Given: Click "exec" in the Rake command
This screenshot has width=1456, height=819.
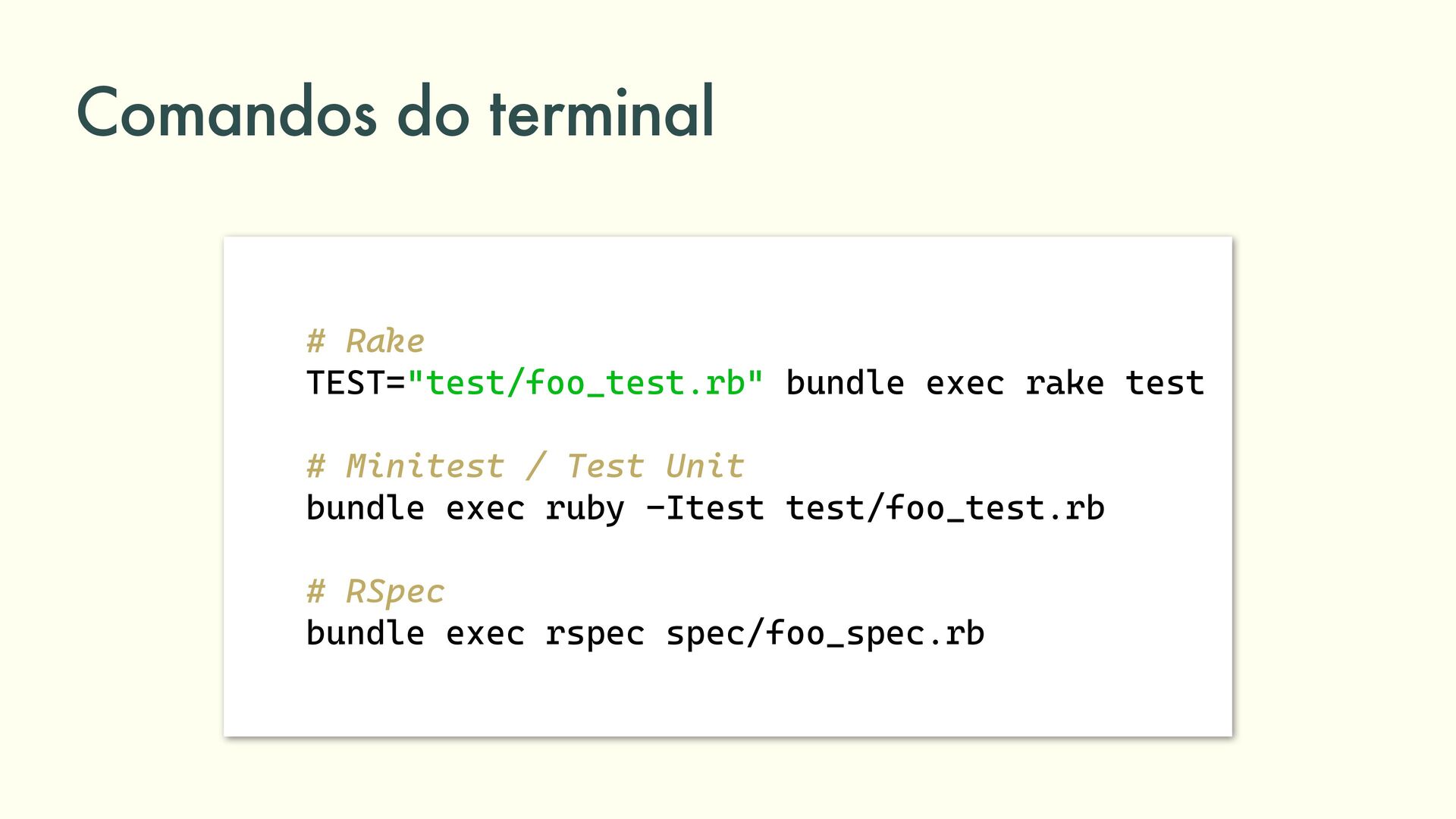Looking at the screenshot, I should point(965,383).
